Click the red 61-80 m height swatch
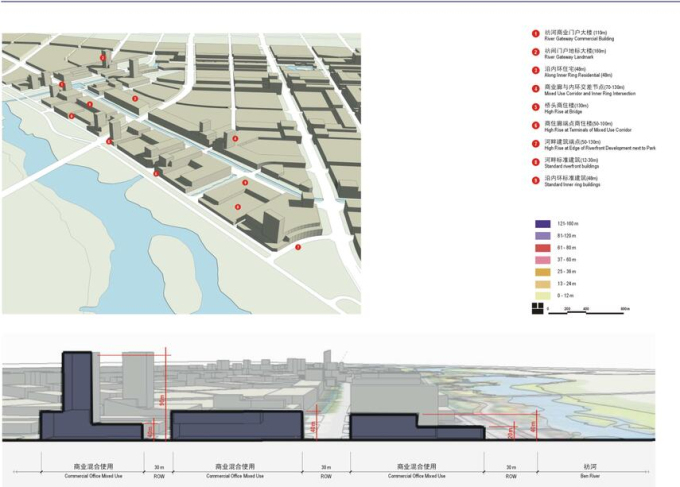The height and width of the screenshot is (487, 680). 542,249
